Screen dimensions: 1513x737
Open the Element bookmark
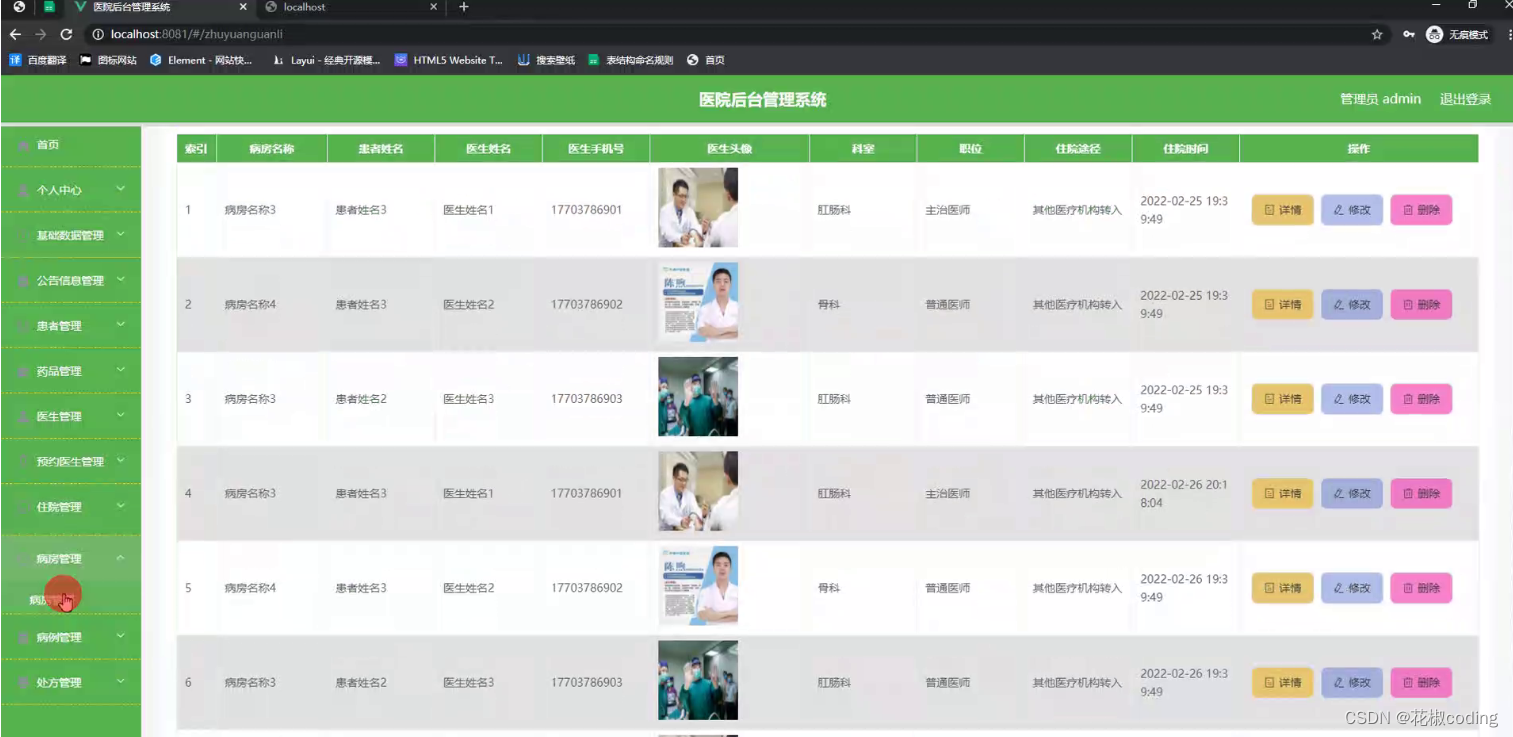pyautogui.click(x=201, y=60)
